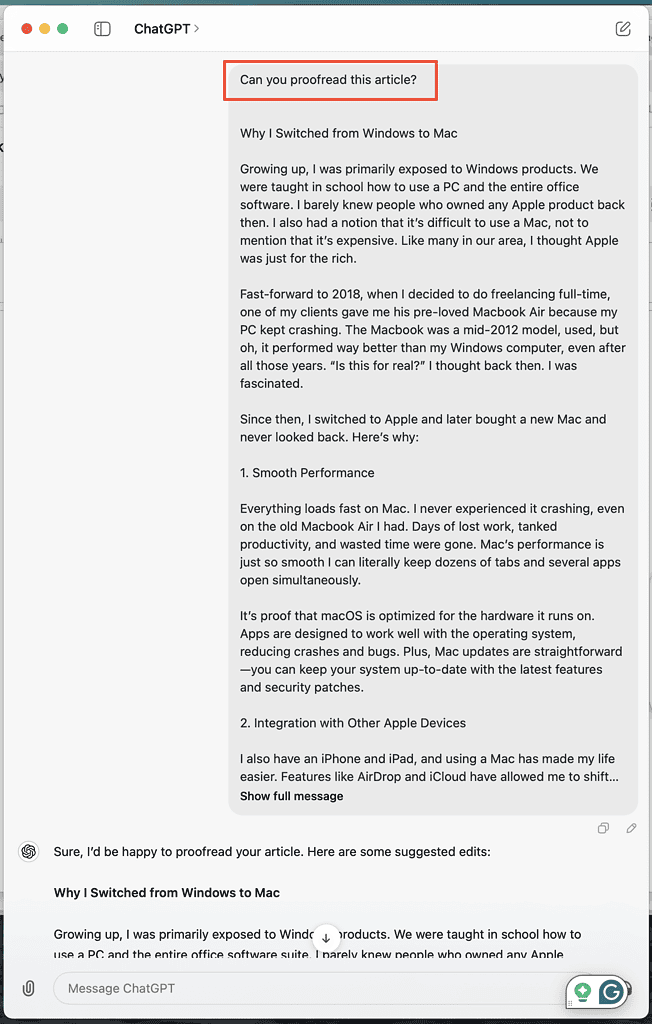
Task: Click the paperclip attach file icon
Action: (x=29, y=988)
